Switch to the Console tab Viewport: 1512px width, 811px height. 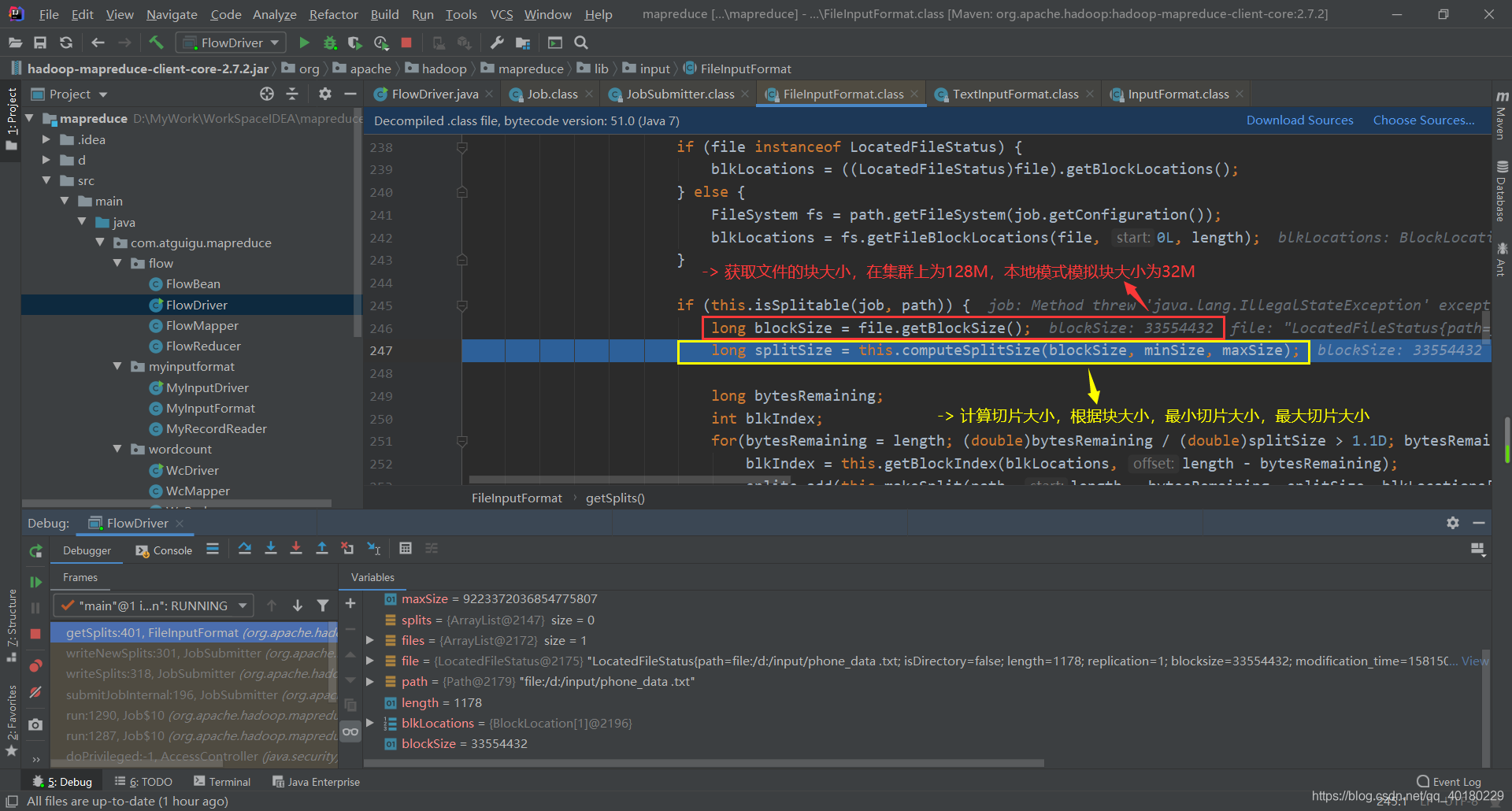165,550
